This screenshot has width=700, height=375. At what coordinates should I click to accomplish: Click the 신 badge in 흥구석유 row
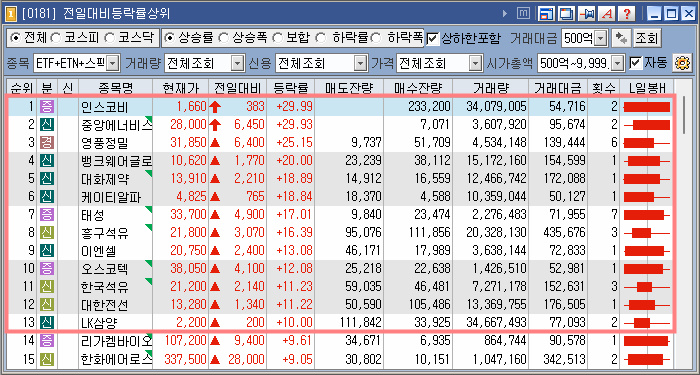click(46, 233)
